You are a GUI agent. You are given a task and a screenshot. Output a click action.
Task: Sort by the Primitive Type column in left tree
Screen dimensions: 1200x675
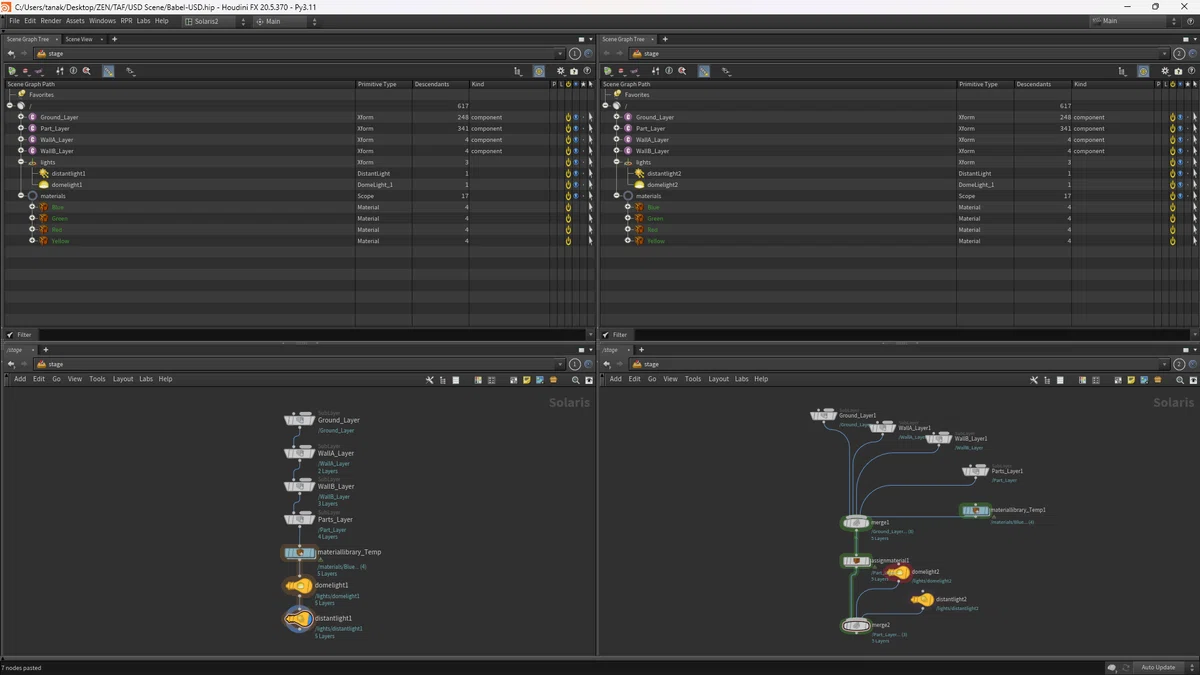coord(385,84)
